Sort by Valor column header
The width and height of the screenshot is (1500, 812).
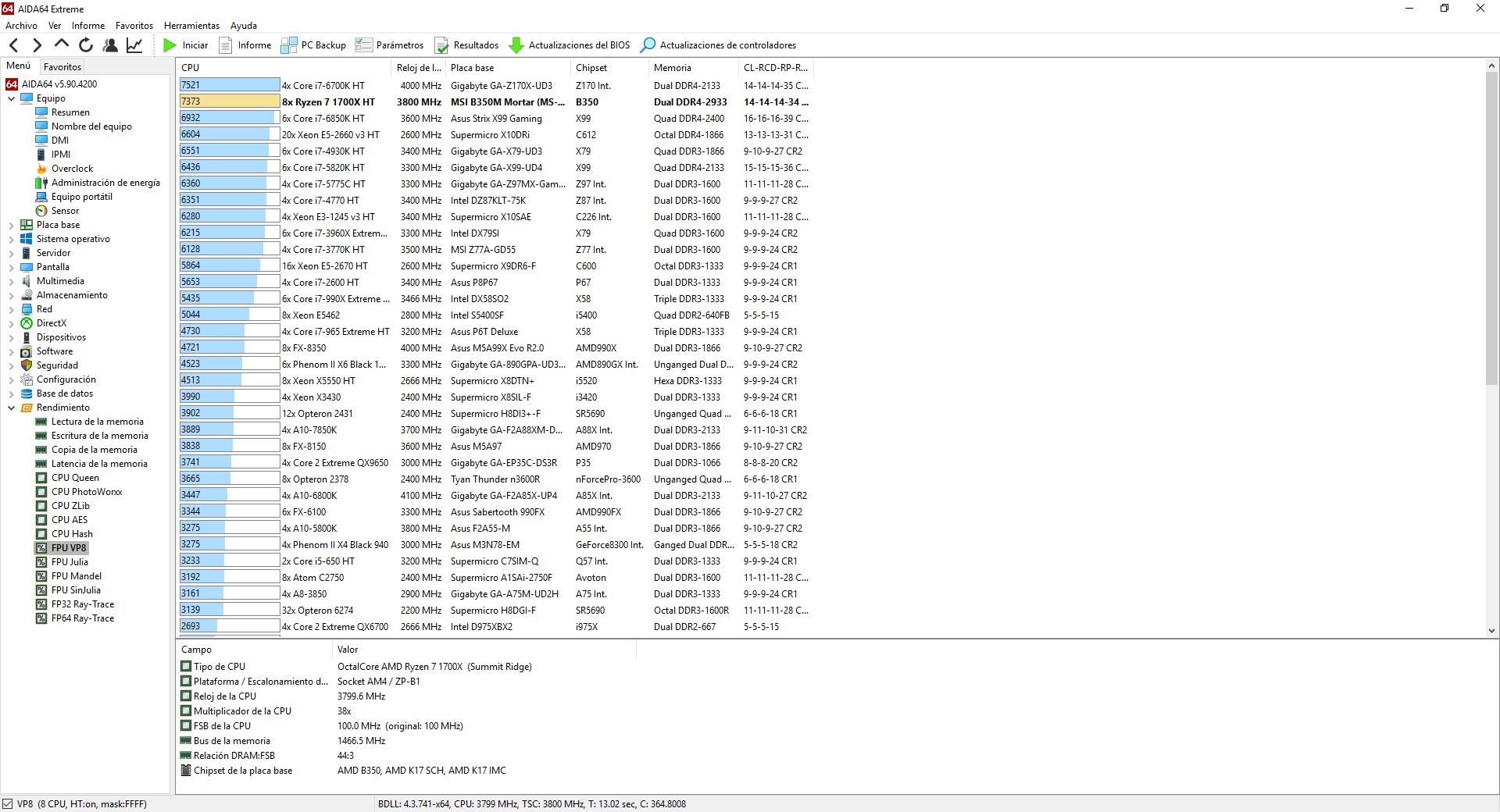tap(484, 650)
